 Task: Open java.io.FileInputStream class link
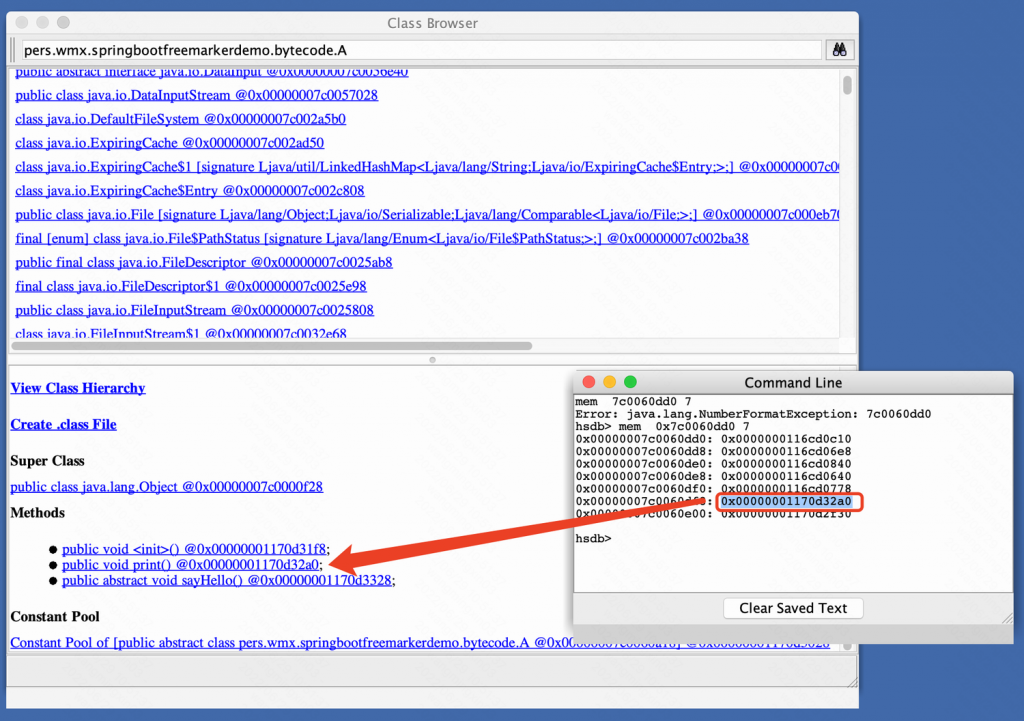tap(194, 310)
